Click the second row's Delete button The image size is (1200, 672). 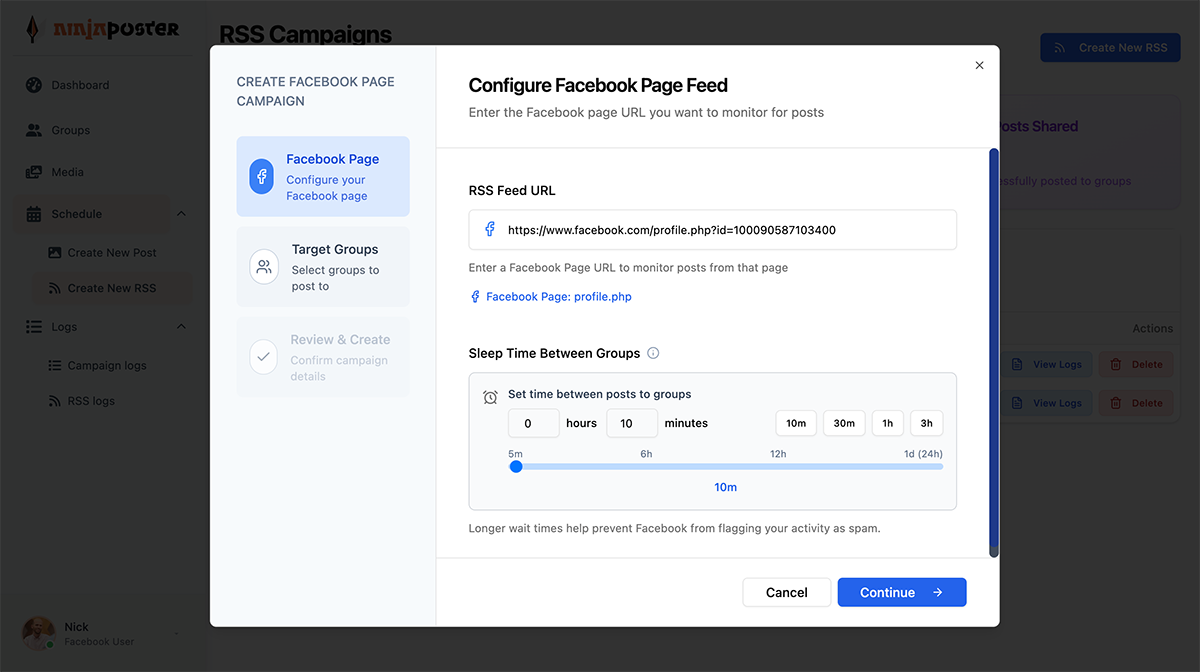1137,403
